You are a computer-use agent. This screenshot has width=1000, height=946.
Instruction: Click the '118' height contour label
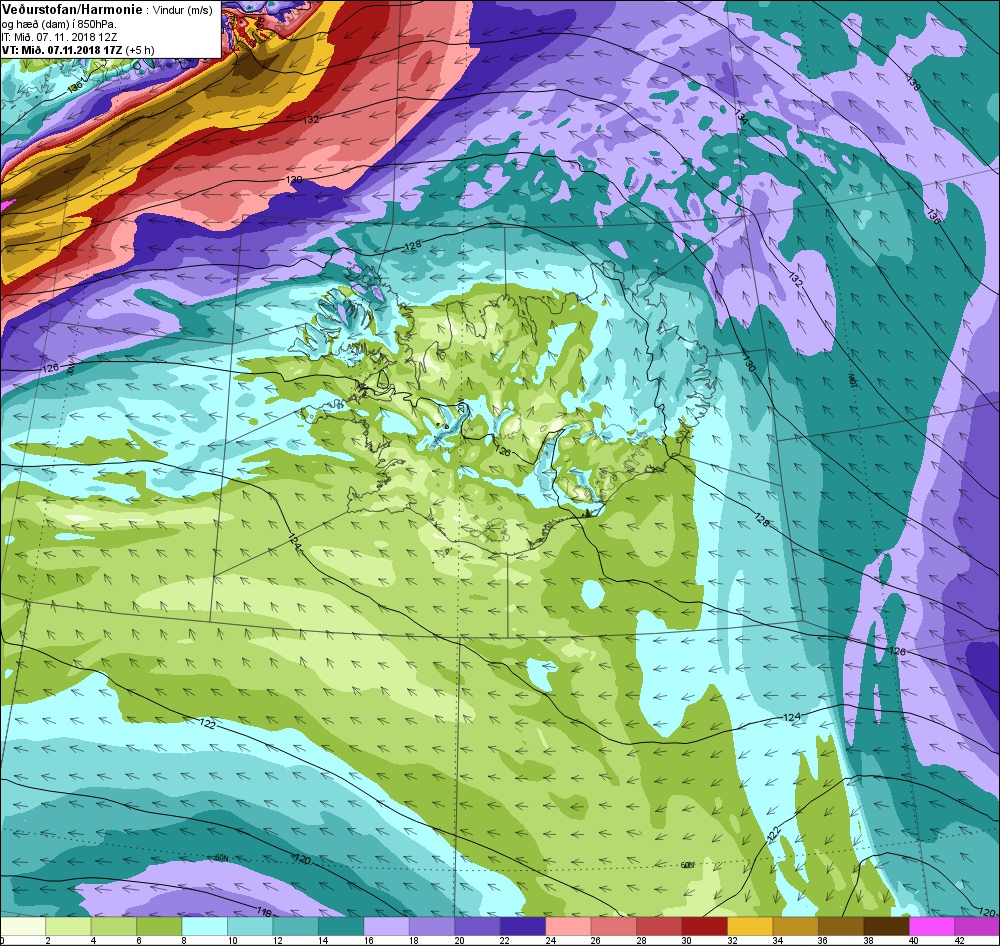[265, 912]
